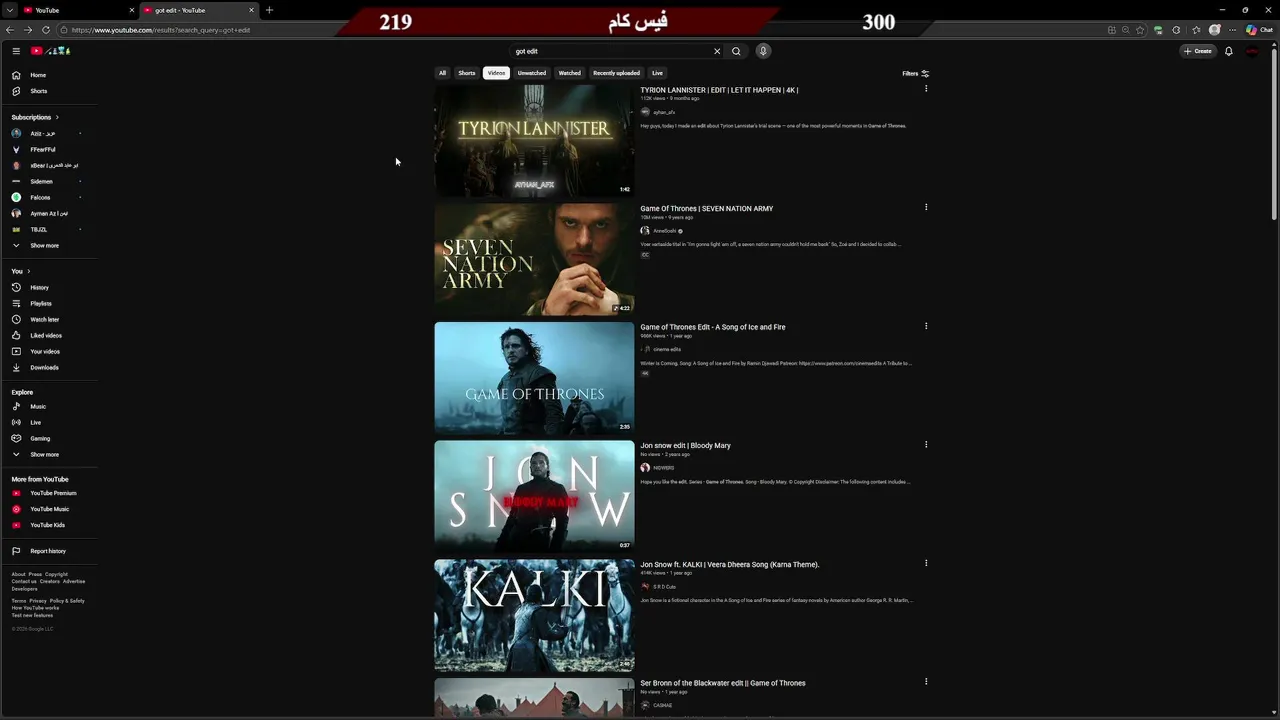Open 'Game Of Thrones | SEVEN NATION ARMY' title
This screenshot has width=1280, height=720.
pyautogui.click(x=707, y=209)
